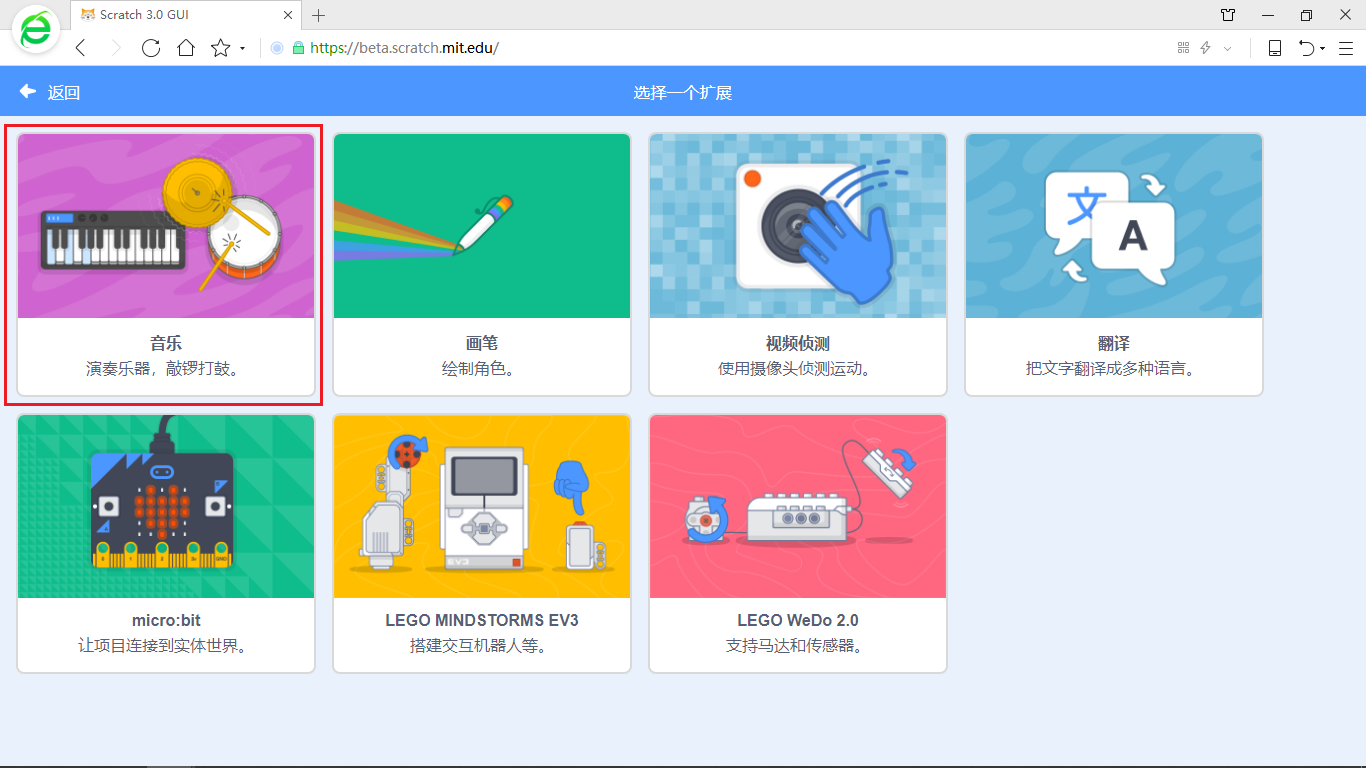Select the micro:bit board image

pyautogui.click(x=166, y=507)
